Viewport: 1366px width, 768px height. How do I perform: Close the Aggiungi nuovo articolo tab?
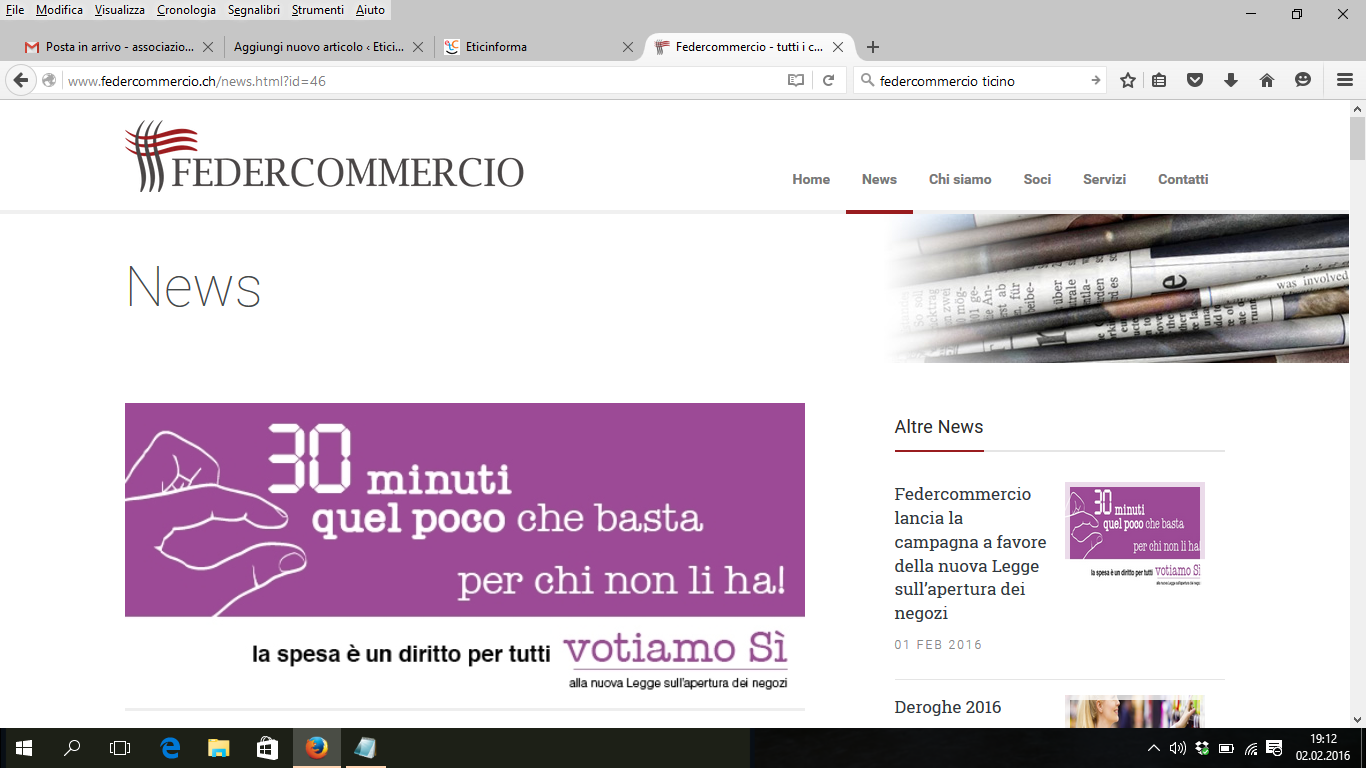[418, 47]
